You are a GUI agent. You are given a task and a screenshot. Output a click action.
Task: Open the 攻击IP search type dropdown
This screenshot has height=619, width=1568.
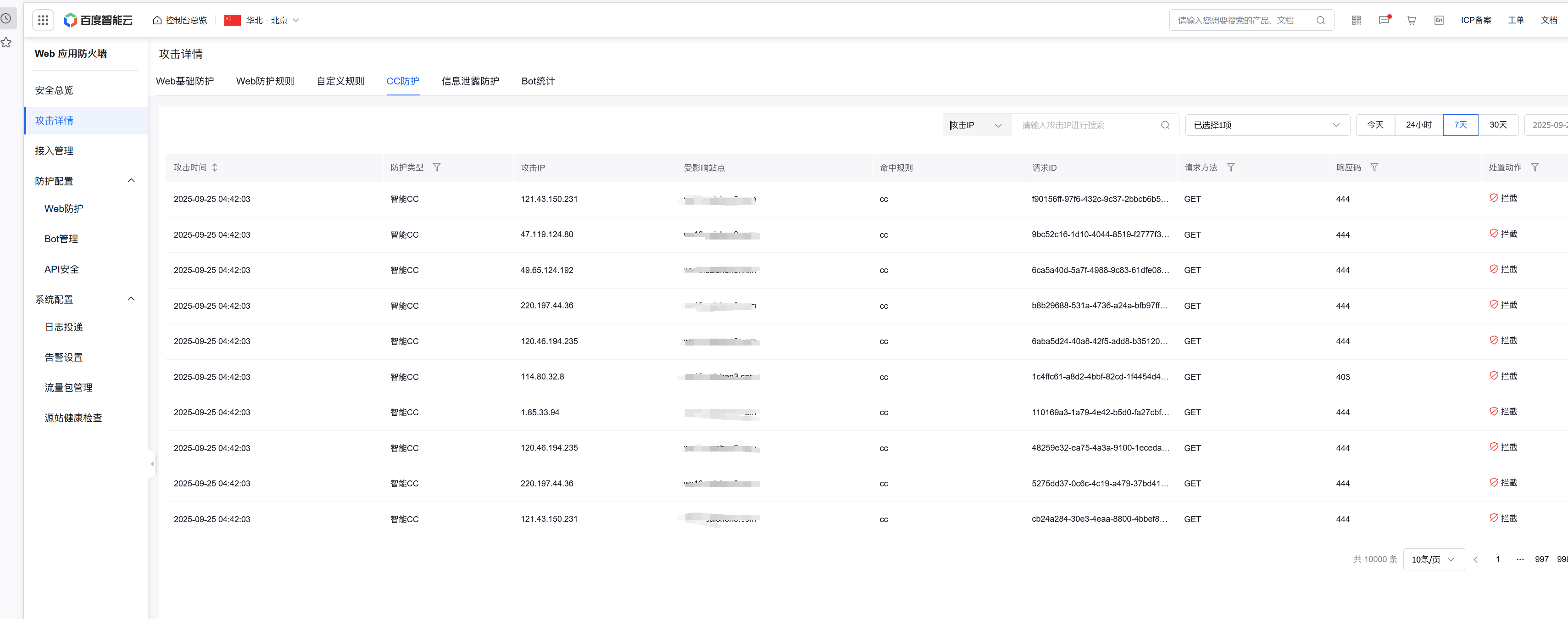pos(976,125)
